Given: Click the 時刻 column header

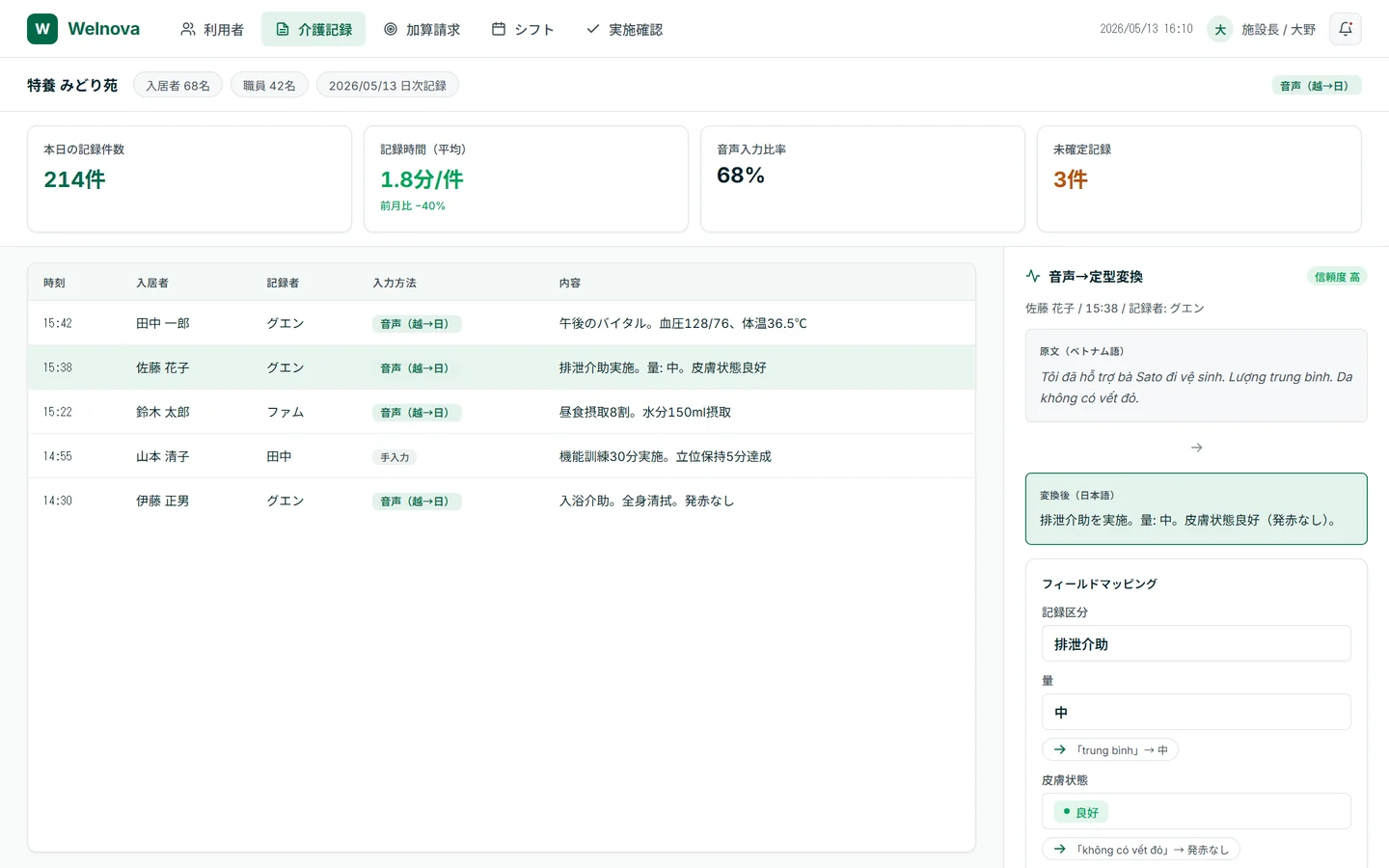Looking at the screenshot, I should [54, 283].
